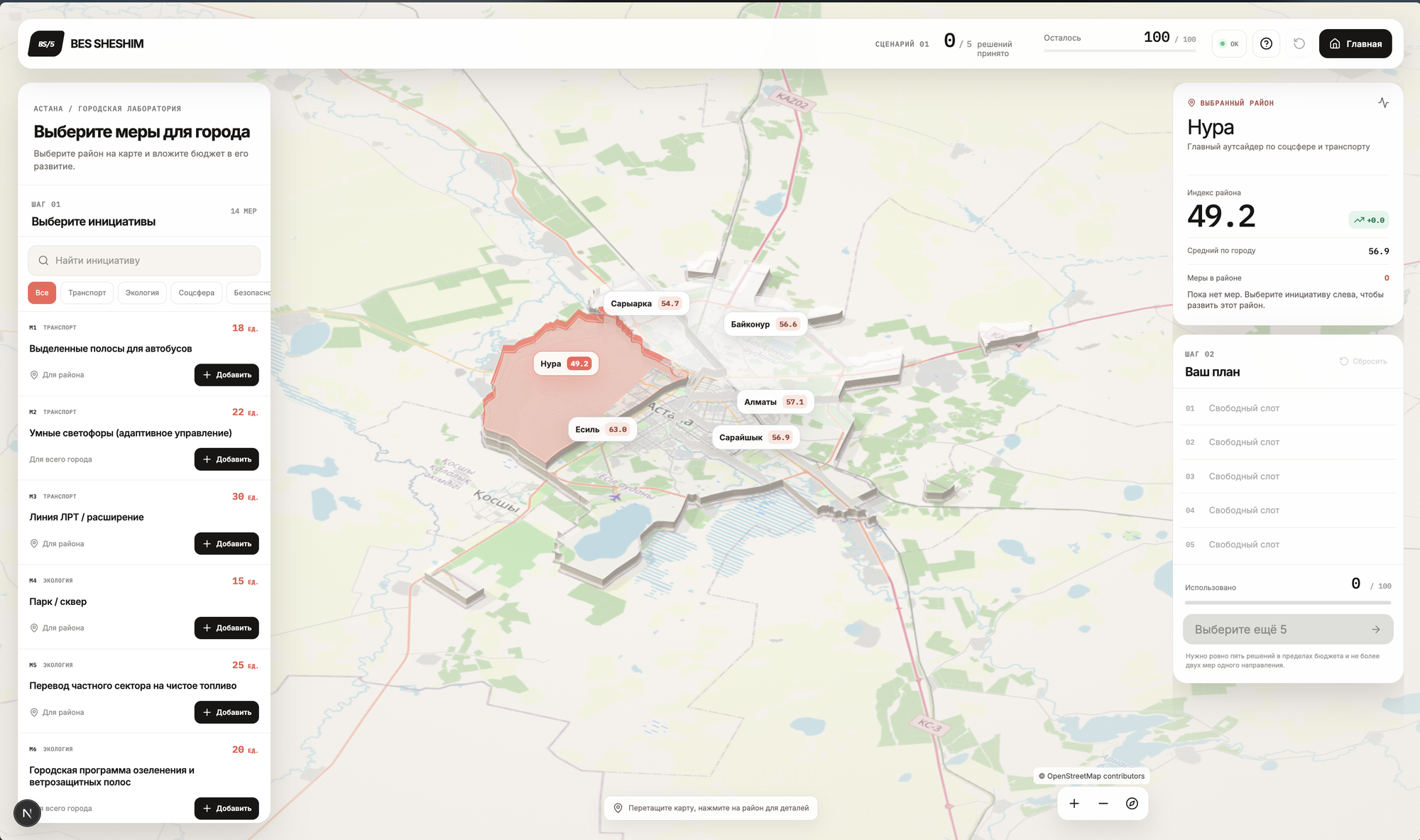
Task: Click location pin icon of Линия ЛРТ
Action: [x=34, y=544]
